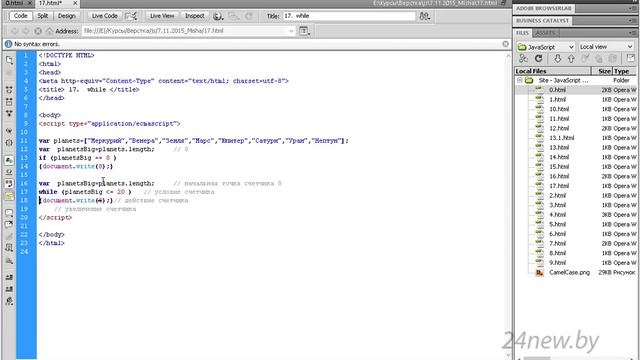Click Format Source Code icon at bottom
The image size is (640, 360).
9,301
